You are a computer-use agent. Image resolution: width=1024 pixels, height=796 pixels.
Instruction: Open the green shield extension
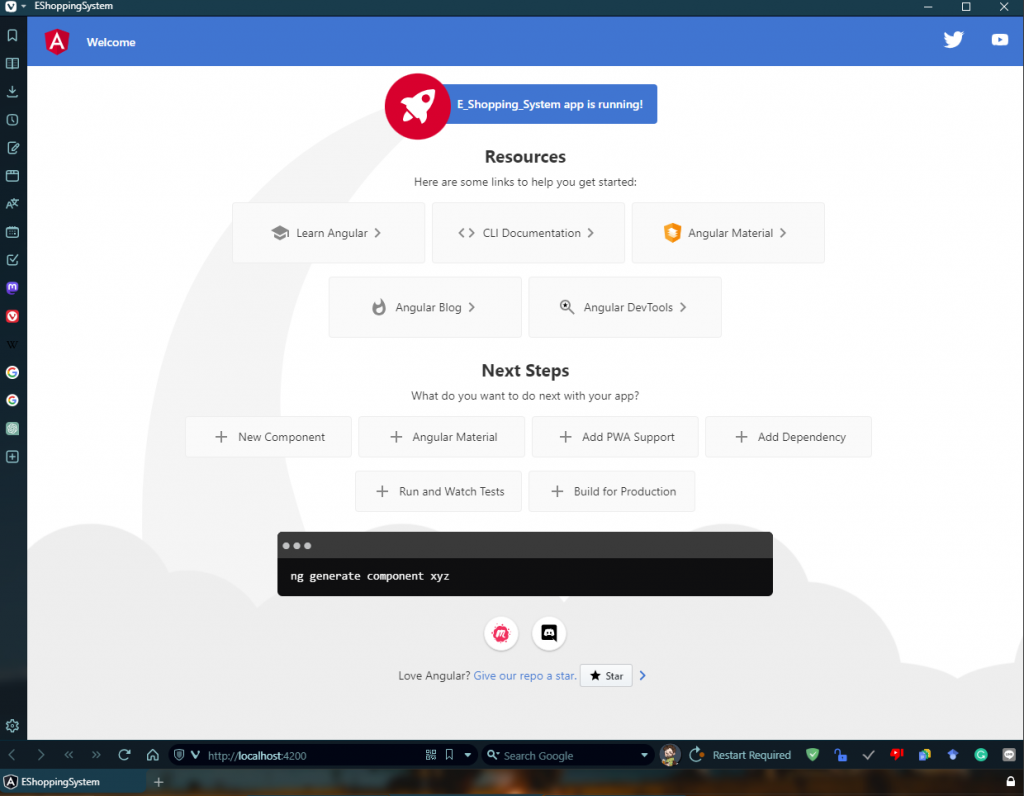tap(812, 755)
